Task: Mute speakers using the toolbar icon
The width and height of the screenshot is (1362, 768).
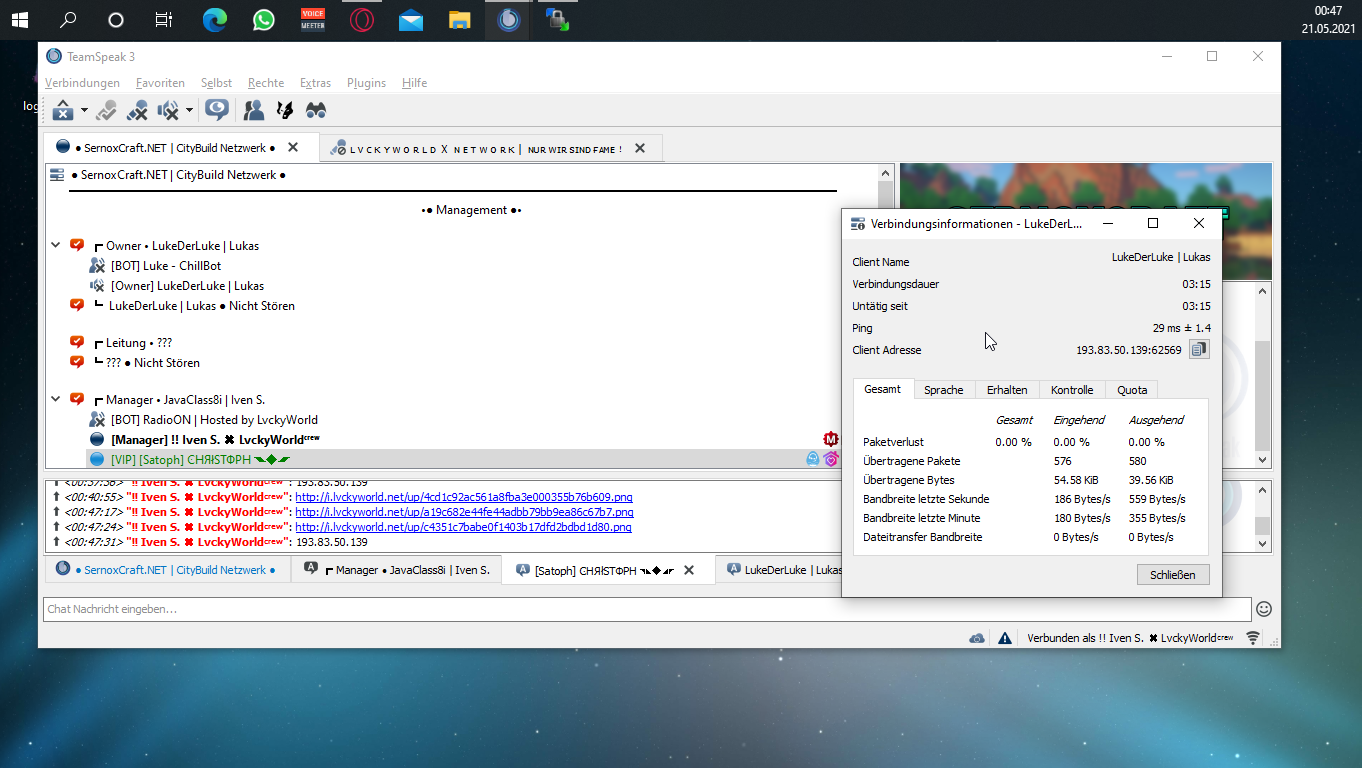Action: pos(168,110)
